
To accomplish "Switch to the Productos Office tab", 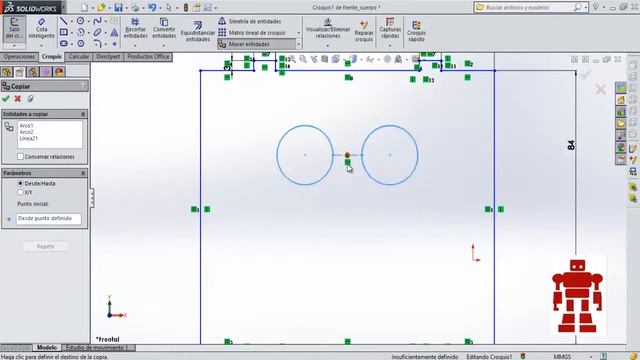I will pos(148,57).
